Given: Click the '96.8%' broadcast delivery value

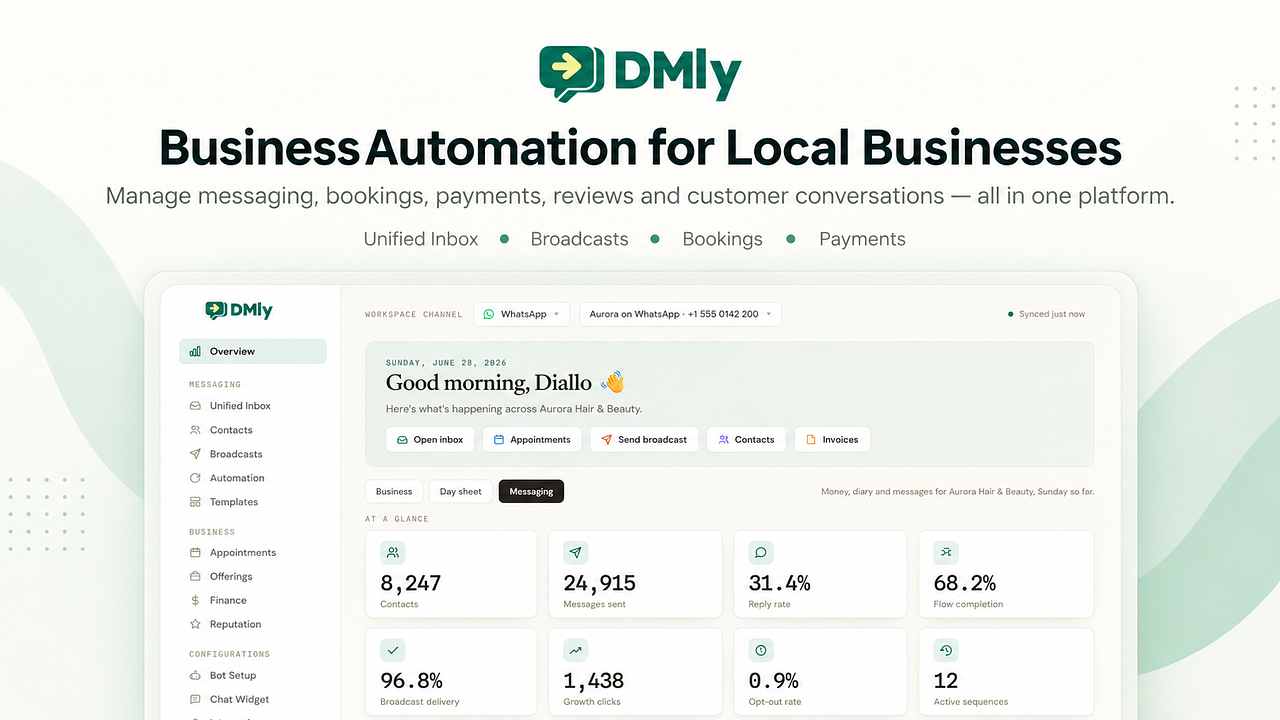Looking at the screenshot, I should 412,681.
